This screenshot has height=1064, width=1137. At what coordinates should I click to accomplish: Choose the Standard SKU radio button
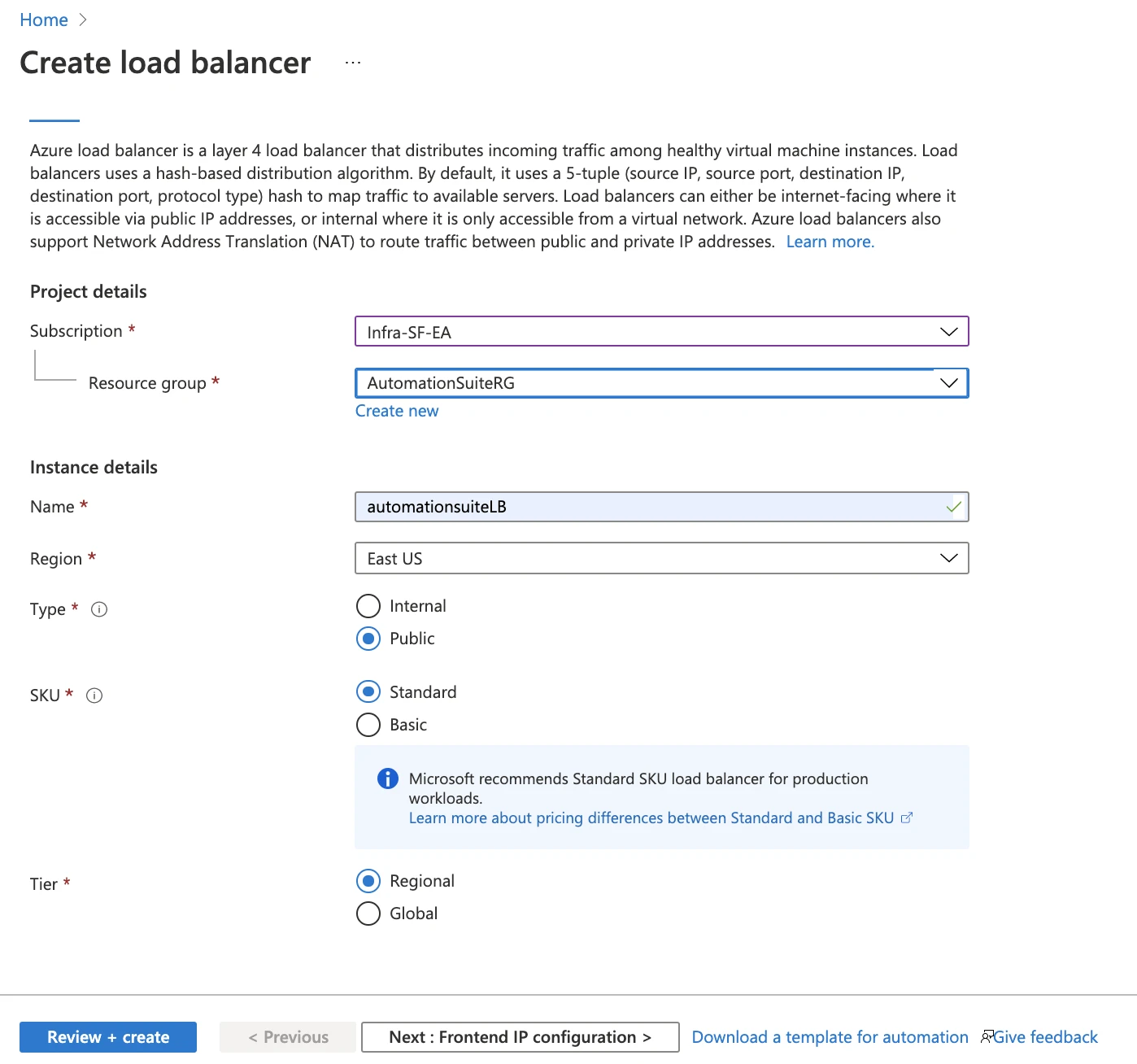(368, 692)
